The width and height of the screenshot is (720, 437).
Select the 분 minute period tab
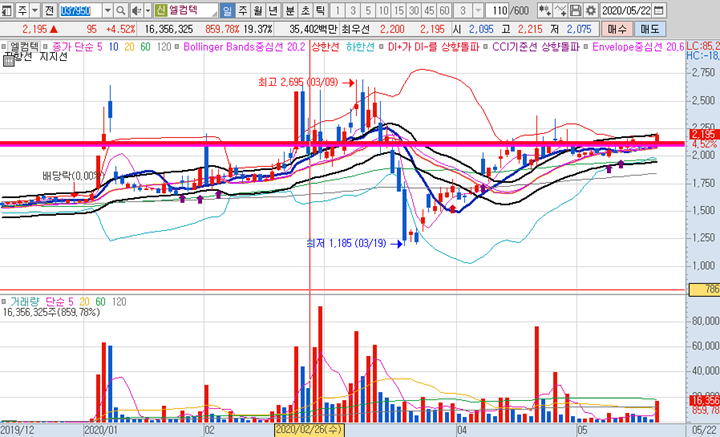(290, 10)
